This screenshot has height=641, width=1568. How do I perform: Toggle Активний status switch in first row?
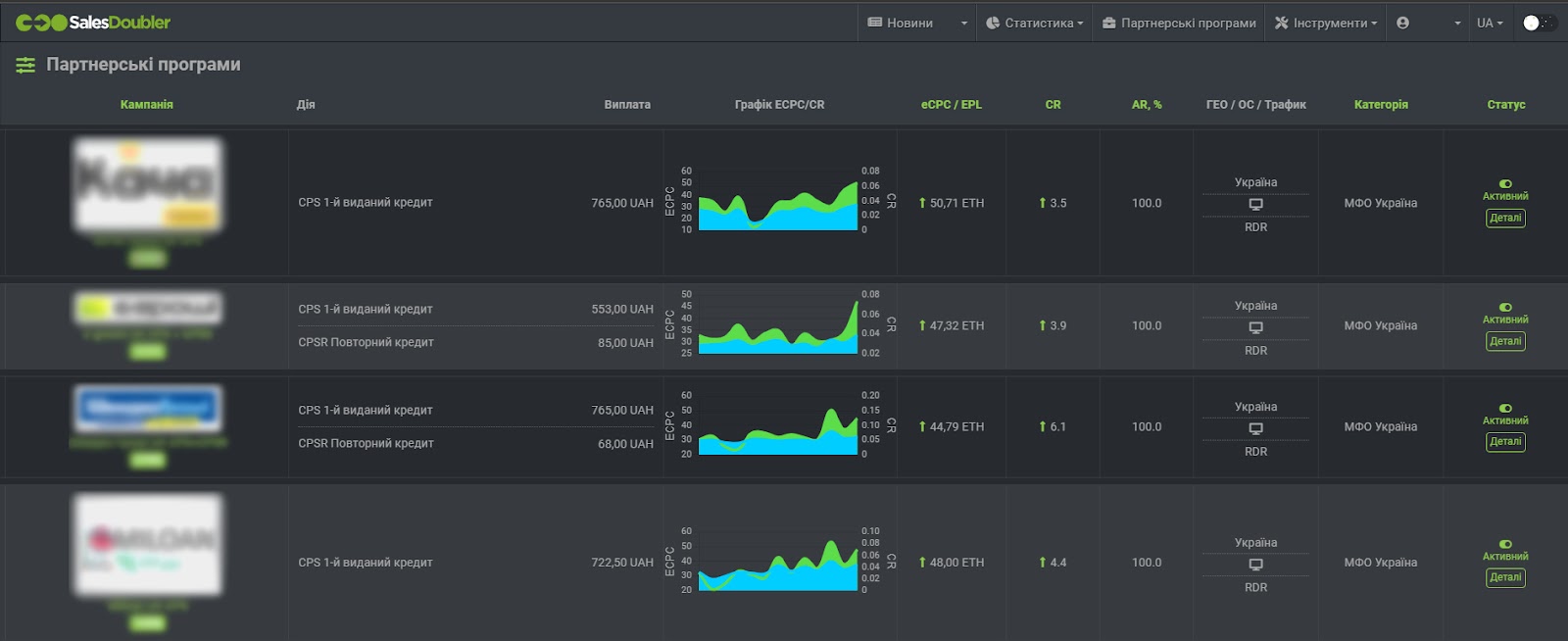pos(1505,183)
